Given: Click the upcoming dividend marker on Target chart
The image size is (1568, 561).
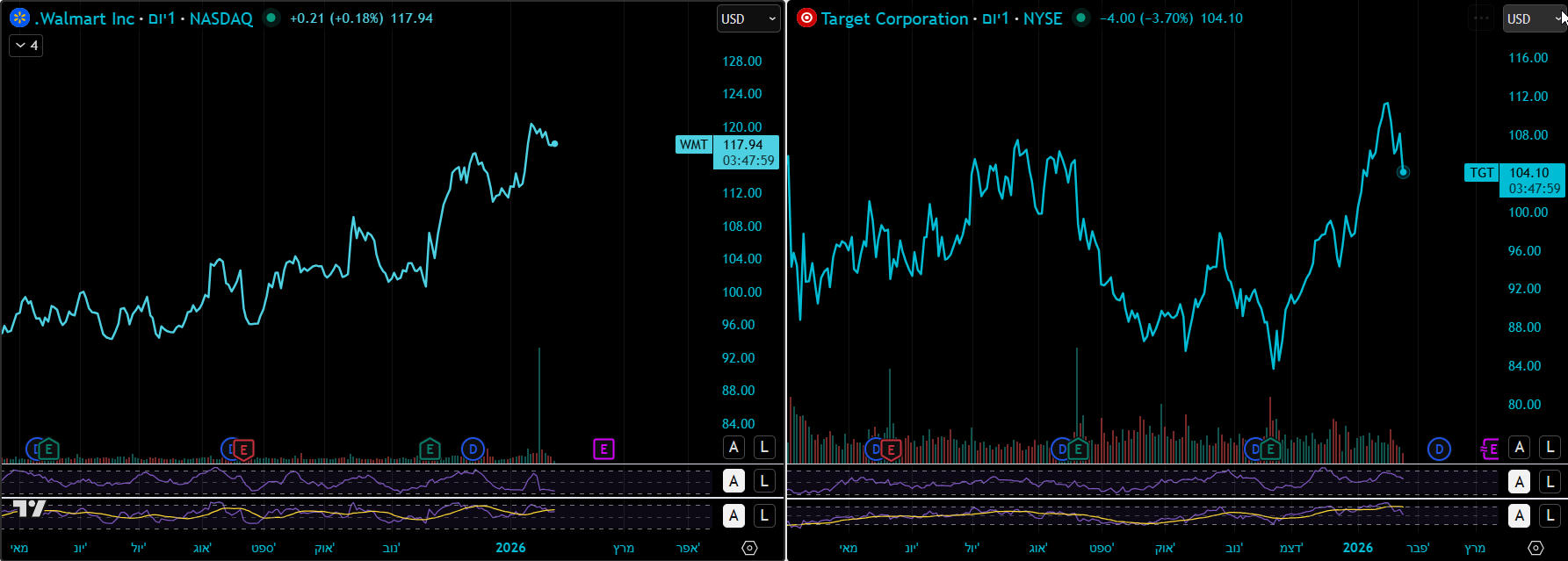Looking at the screenshot, I should [x=1438, y=450].
